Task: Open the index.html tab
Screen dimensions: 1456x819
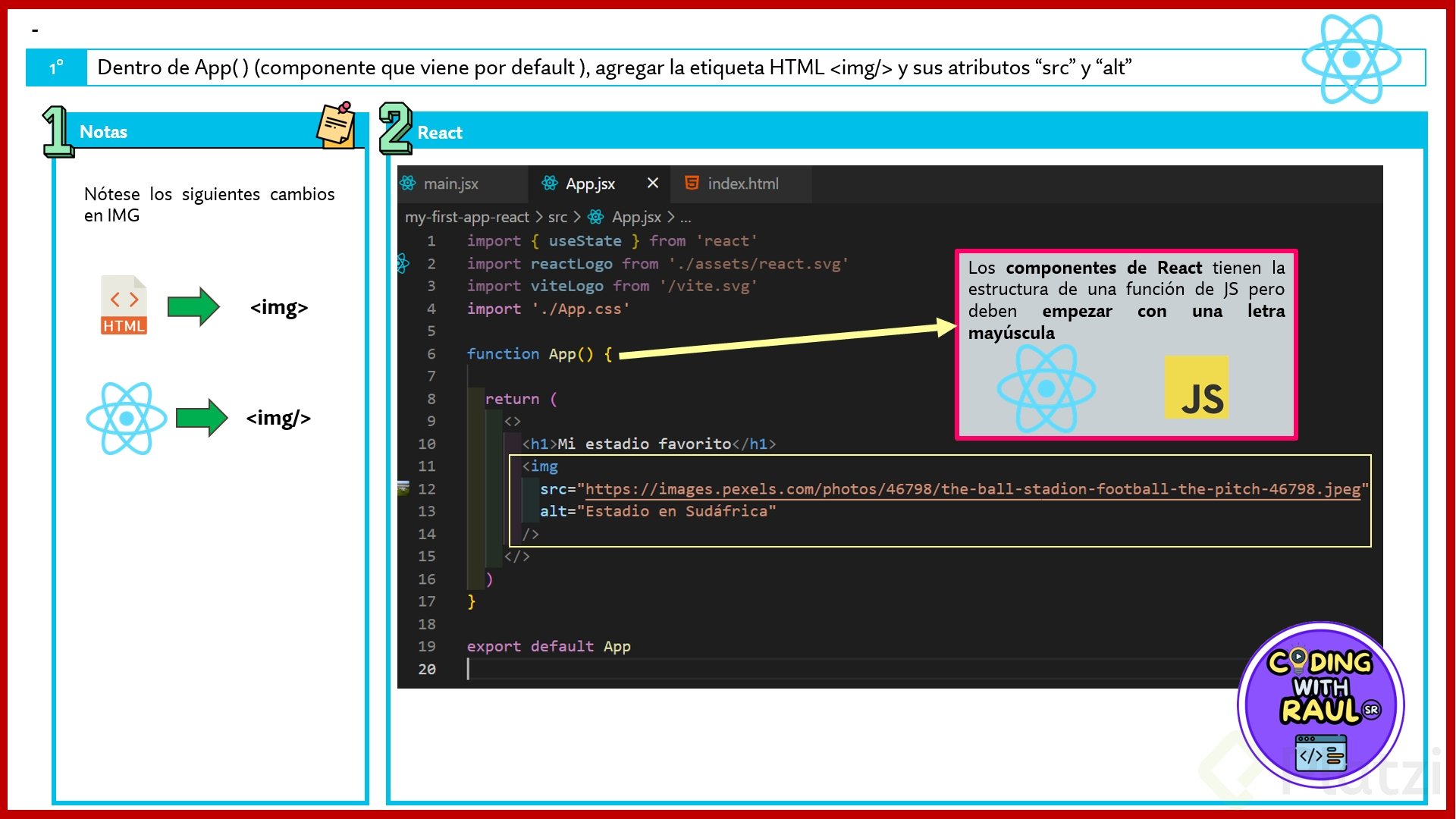Action: tap(742, 184)
